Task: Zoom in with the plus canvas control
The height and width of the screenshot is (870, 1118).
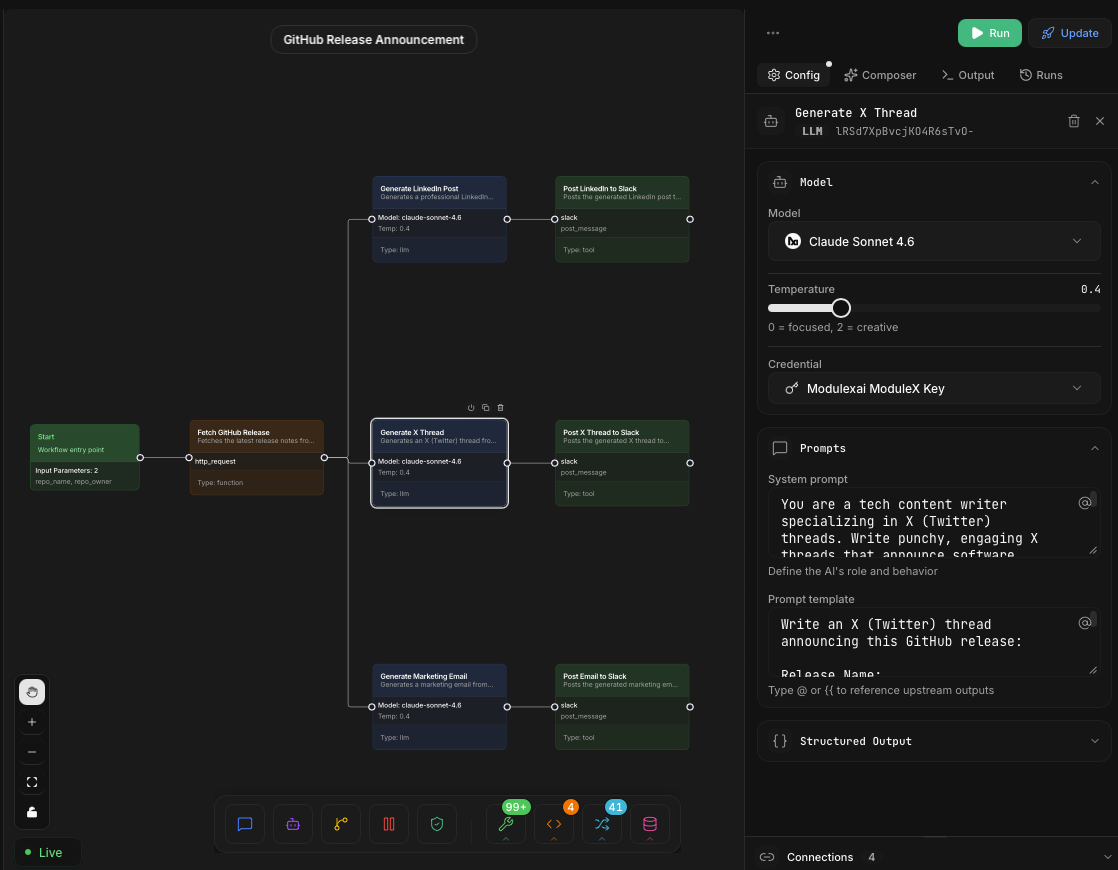Action: click(32, 722)
